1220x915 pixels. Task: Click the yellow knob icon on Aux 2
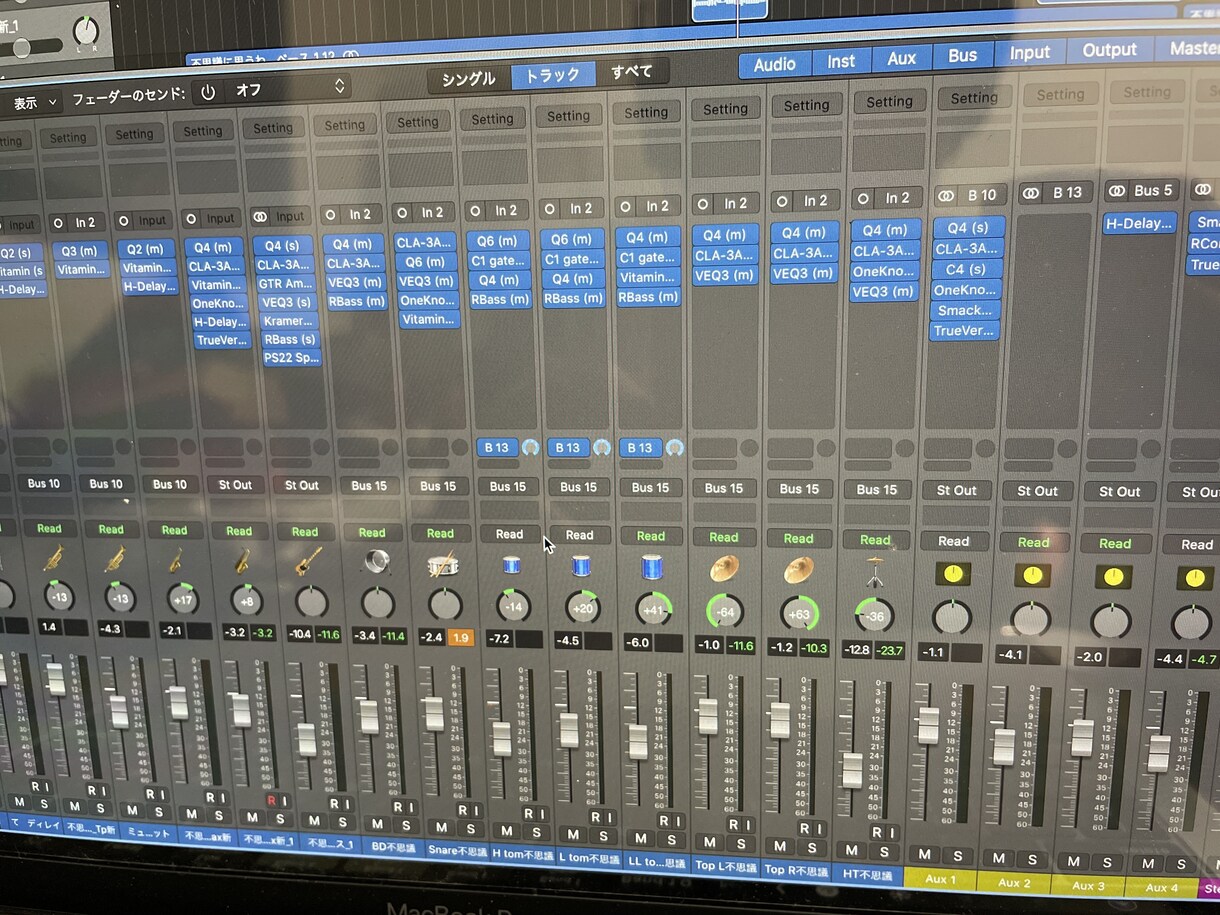point(1033,575)
